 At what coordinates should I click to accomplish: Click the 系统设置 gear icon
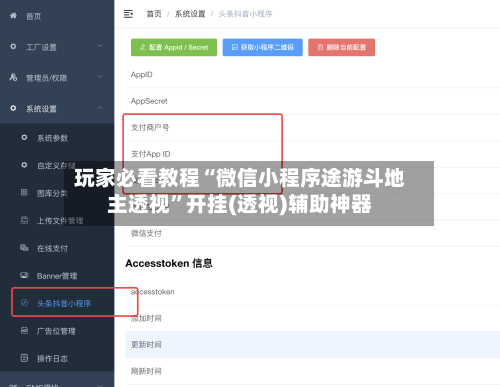tap(13, 108)
